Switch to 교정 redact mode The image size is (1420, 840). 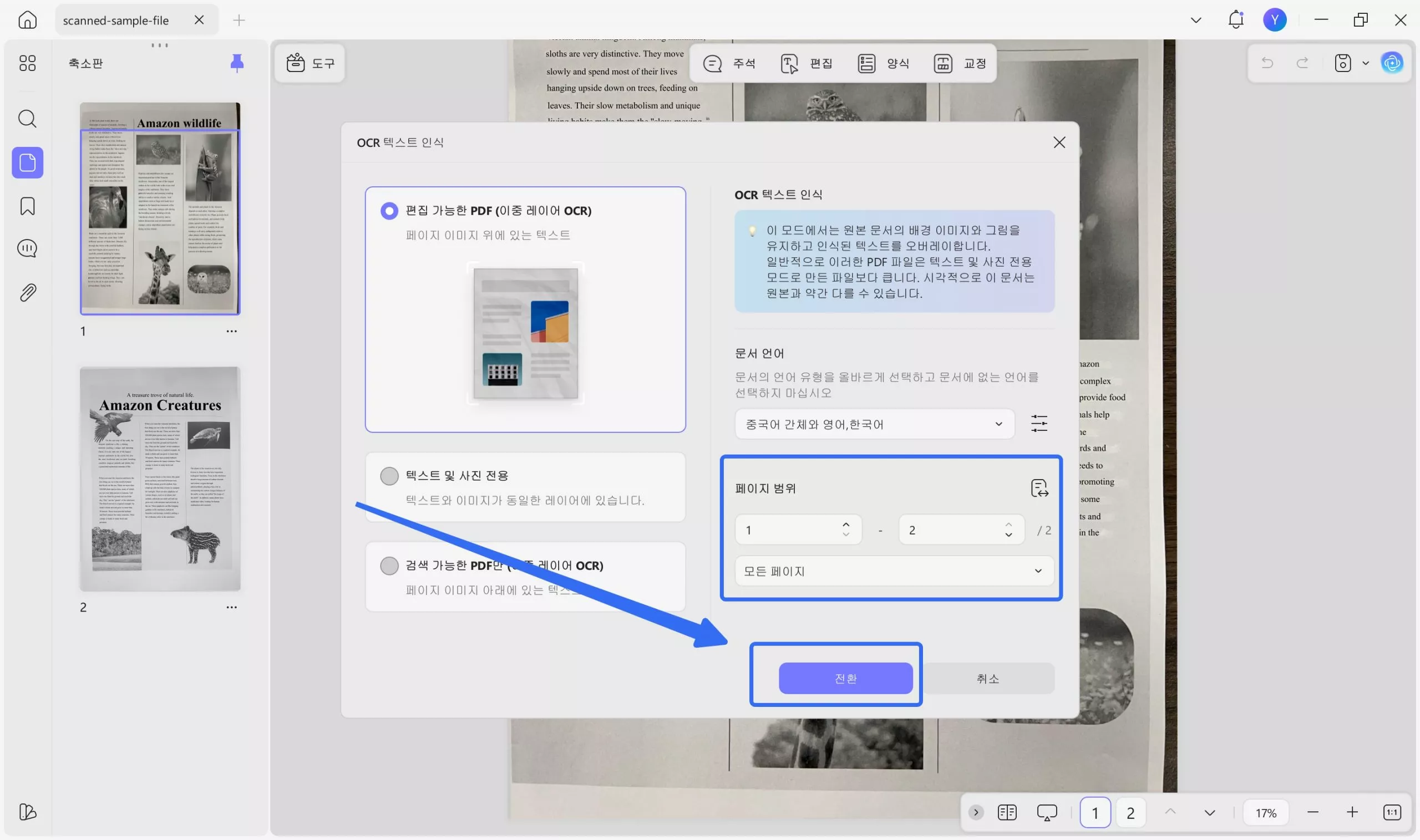click(960, 63)
